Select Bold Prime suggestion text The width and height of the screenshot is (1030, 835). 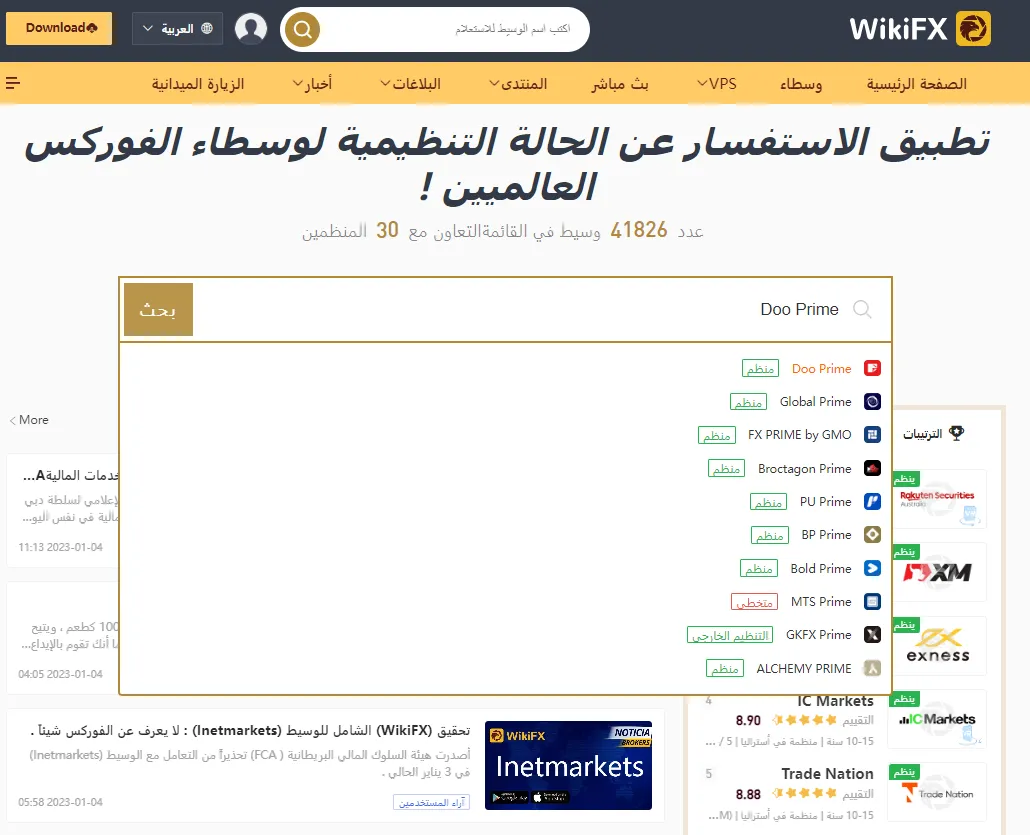point(820,568)
